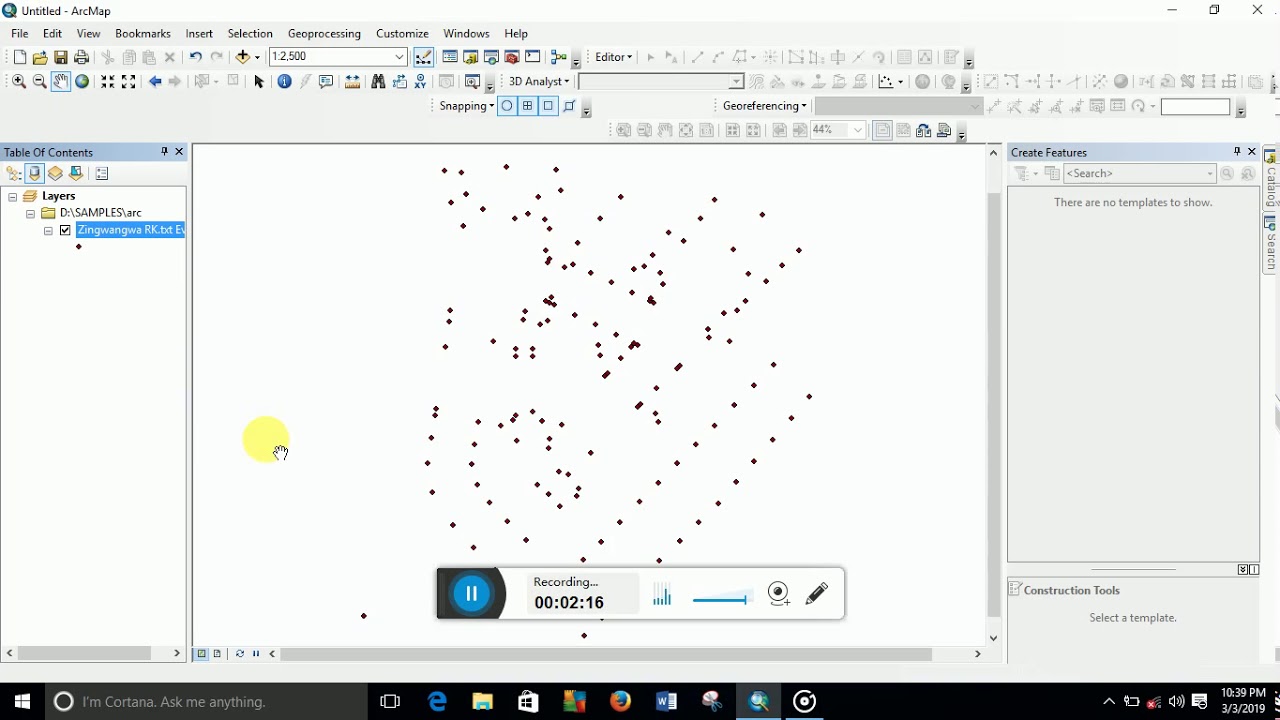Pause the screen recording
Image resolution: width=1280 pixels, height=720 pixels.
[x=471, y=594]
